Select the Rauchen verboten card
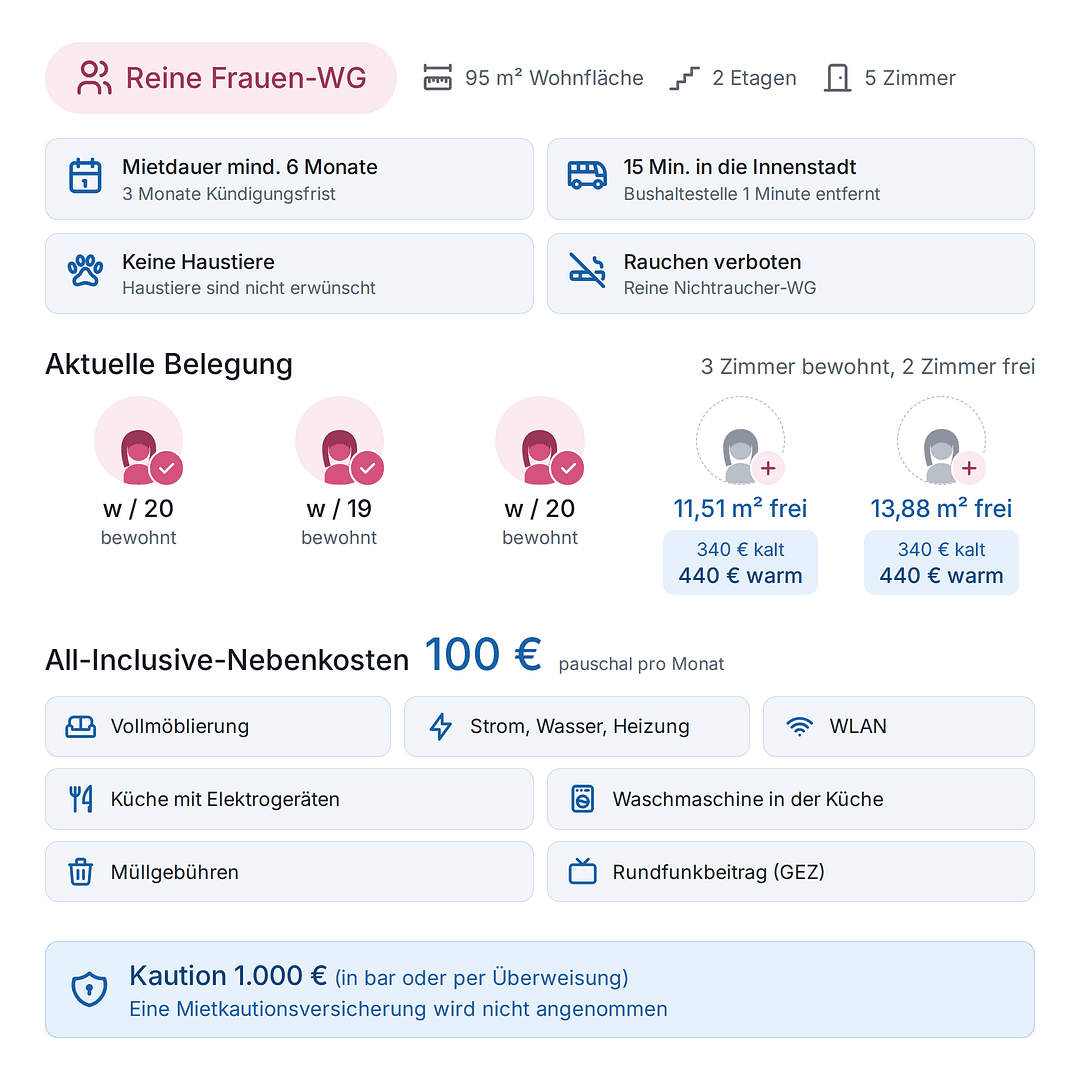The width and height of the screenshot is (1080, 1080). click(791, 273)
